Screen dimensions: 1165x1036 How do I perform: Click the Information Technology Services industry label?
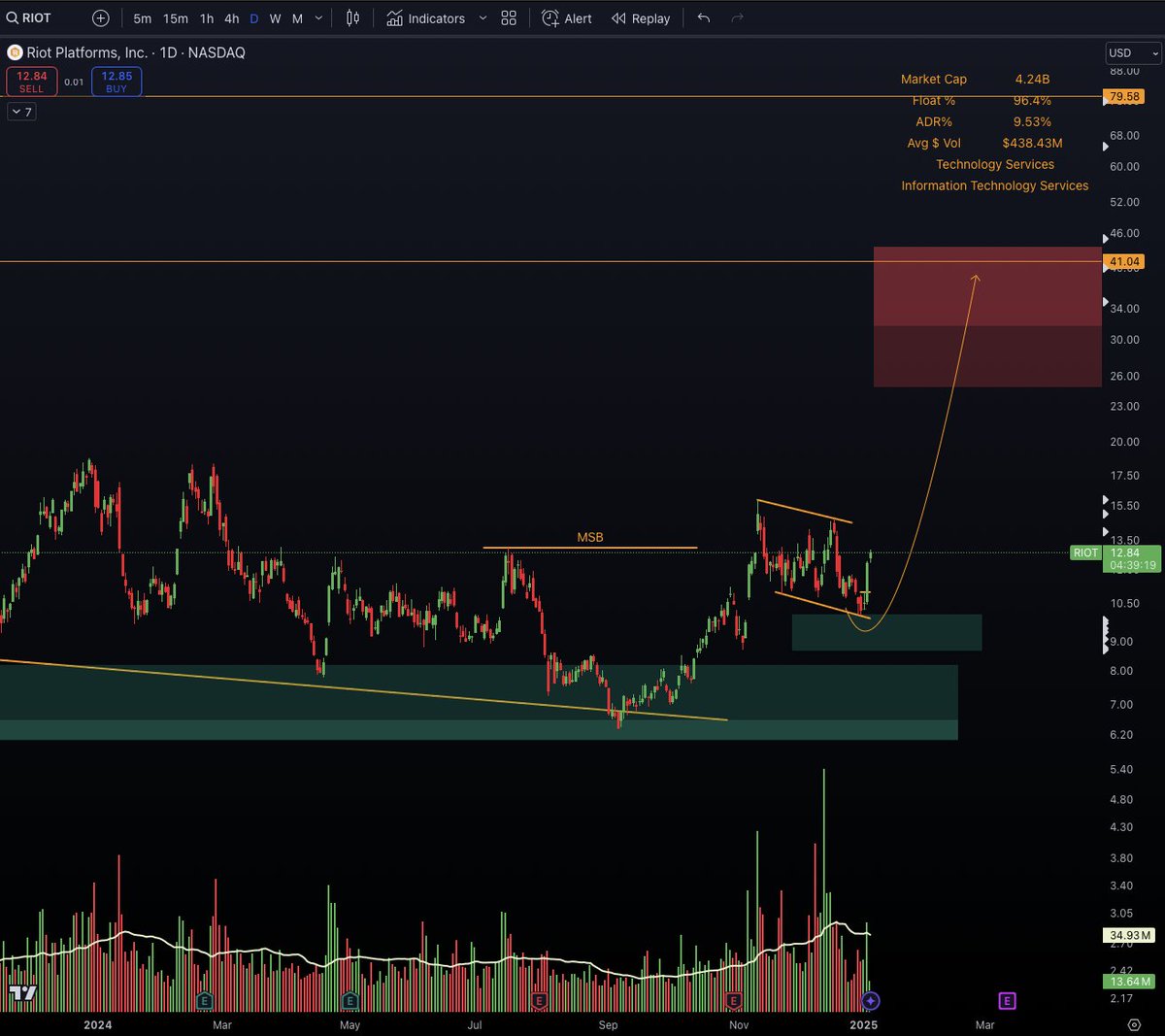995,186
